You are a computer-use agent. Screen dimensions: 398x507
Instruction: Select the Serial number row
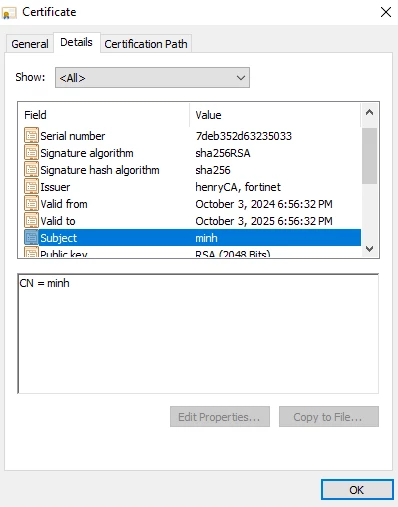click(192, 136)
